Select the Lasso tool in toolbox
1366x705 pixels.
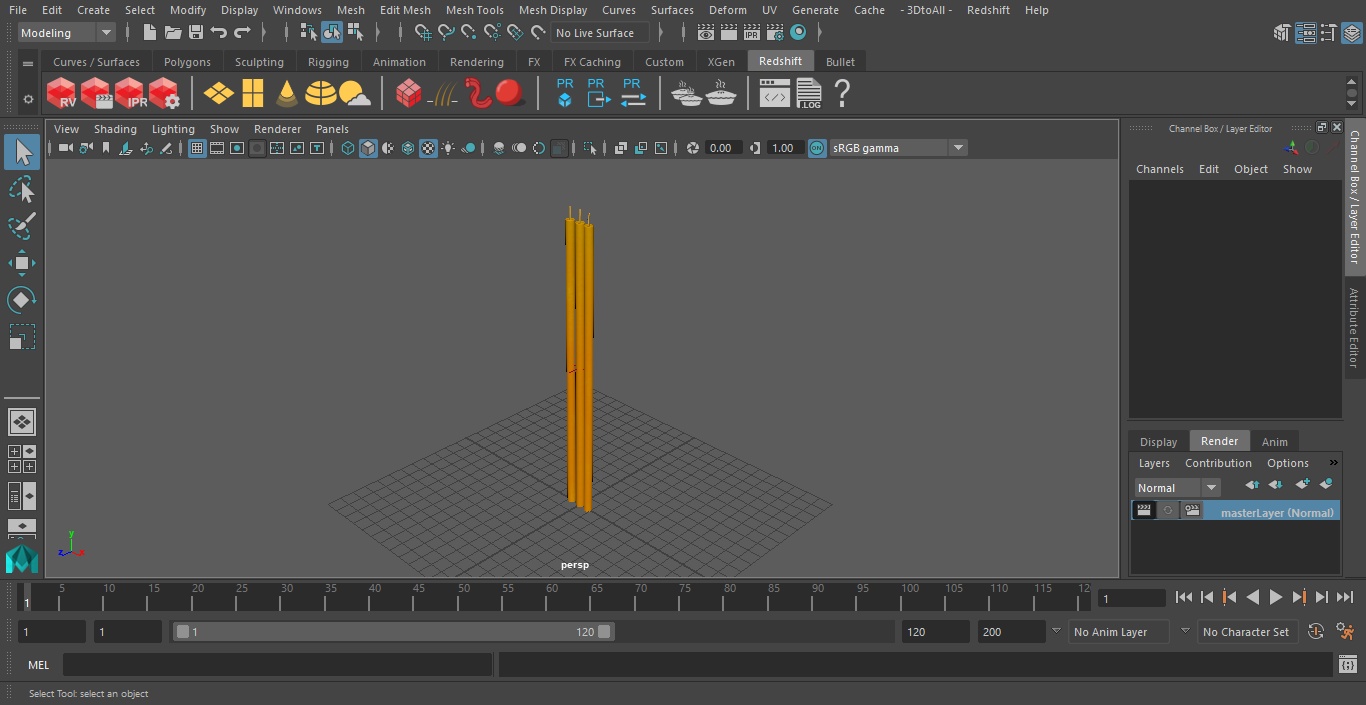(21, 190)
